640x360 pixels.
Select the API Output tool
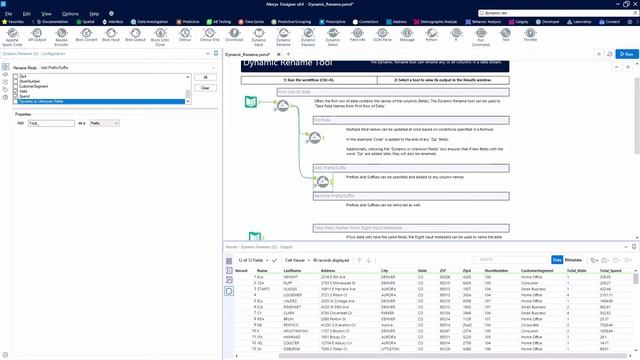pyautogui.click(x=37, y=35)
